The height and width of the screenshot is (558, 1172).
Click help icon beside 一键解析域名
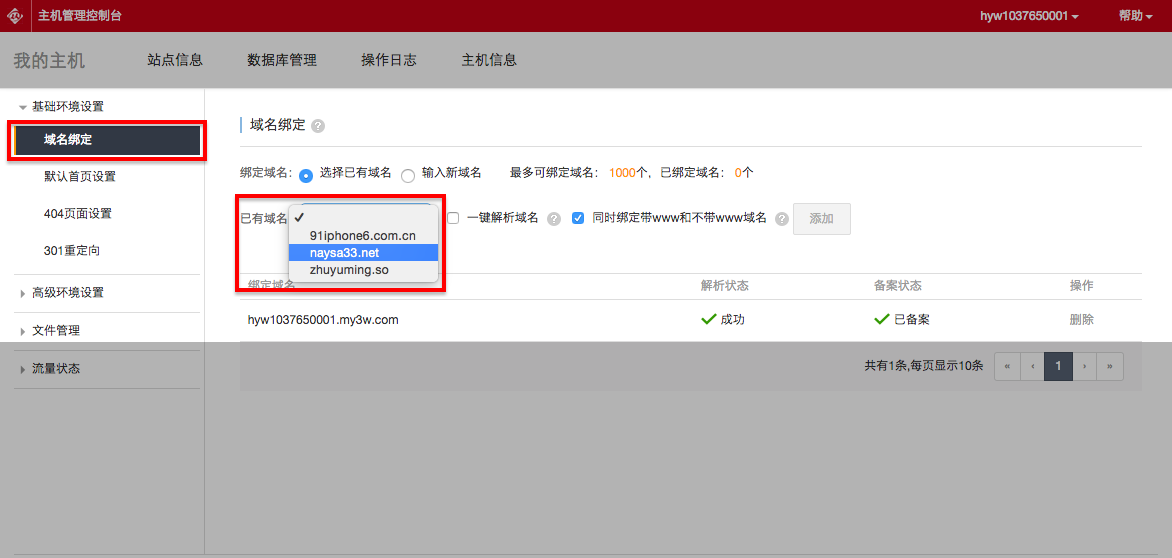[x=553, y=219]
